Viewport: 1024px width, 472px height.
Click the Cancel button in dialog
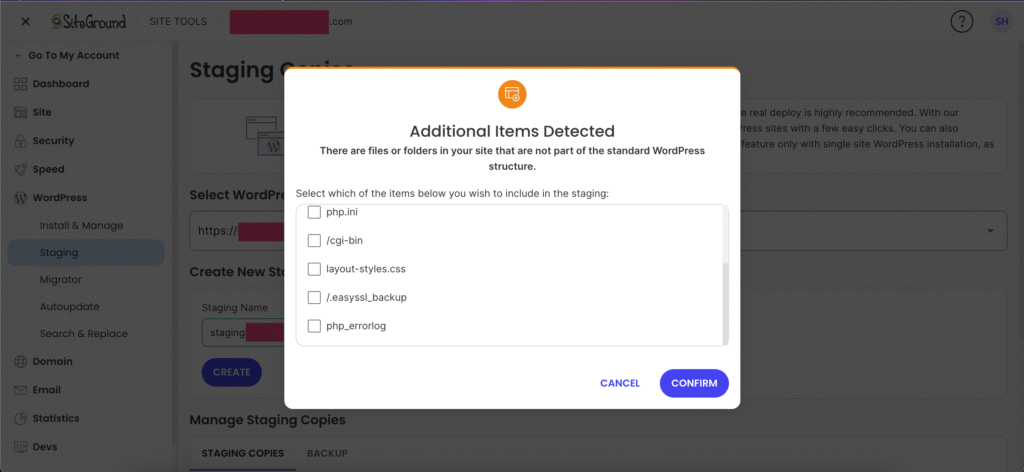click(620, 383)
